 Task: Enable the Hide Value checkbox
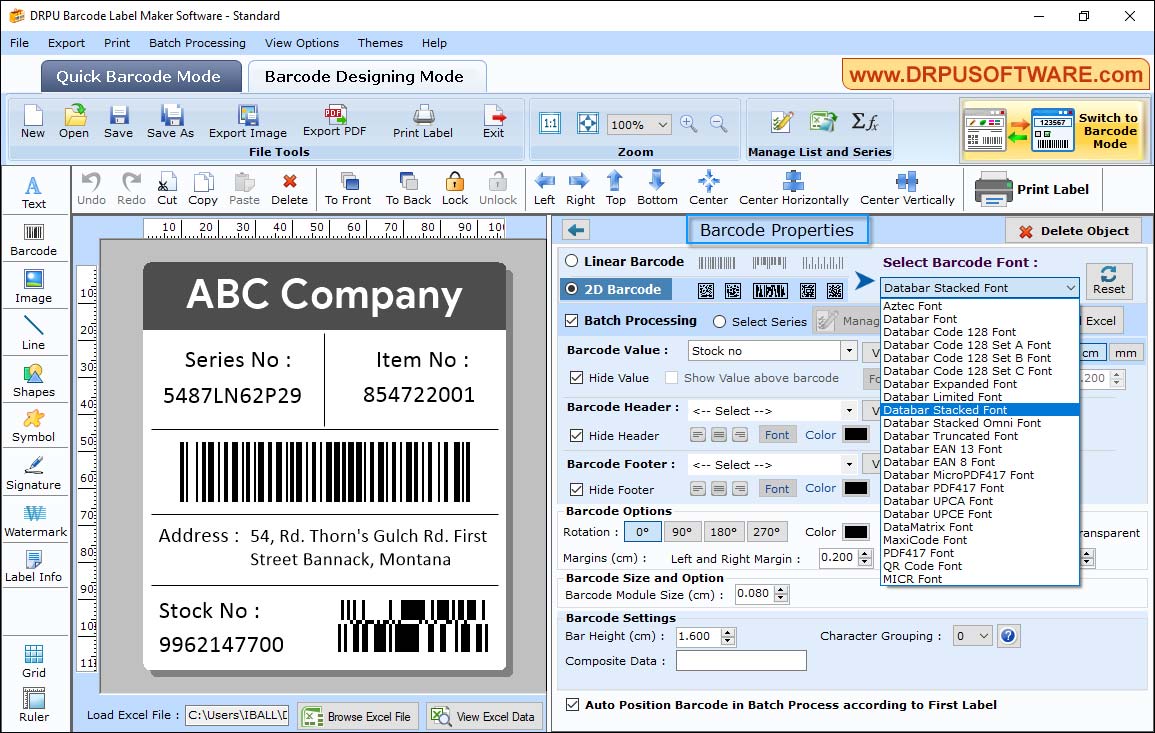[x=580, y=378]
